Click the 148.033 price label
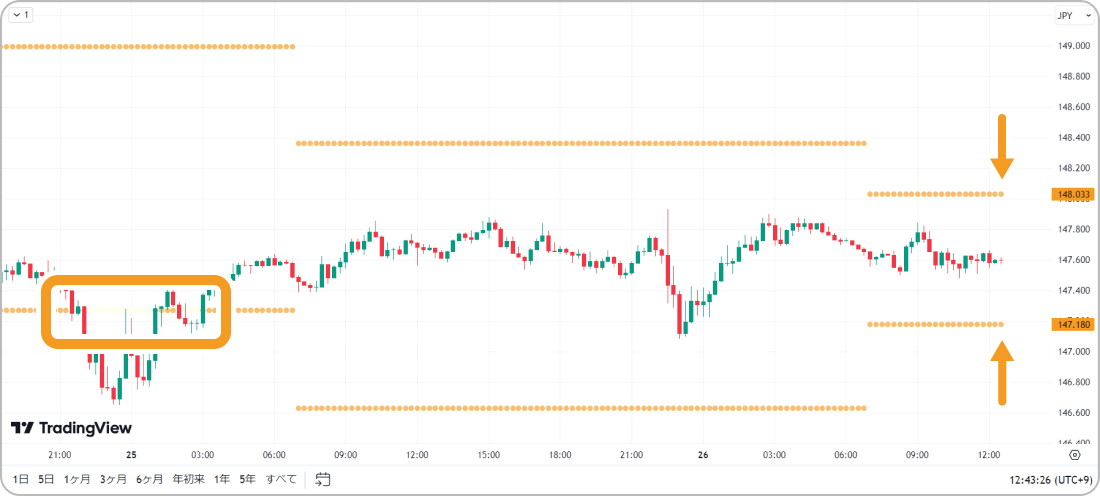1100x496 pixels. click(1073, 194)
